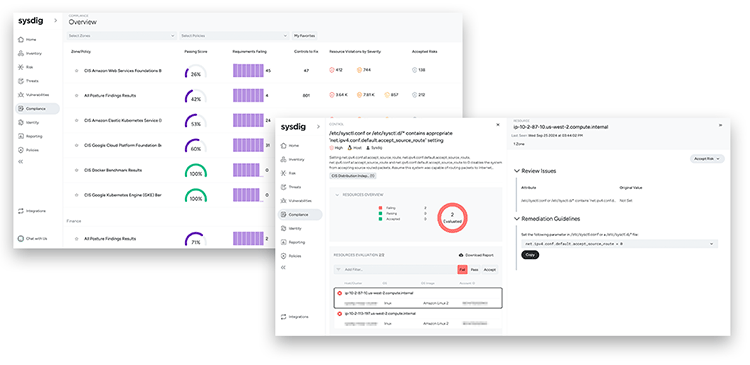Toggle the Fail filter button
The image size is (750, 365).
[x=462, y=270]
